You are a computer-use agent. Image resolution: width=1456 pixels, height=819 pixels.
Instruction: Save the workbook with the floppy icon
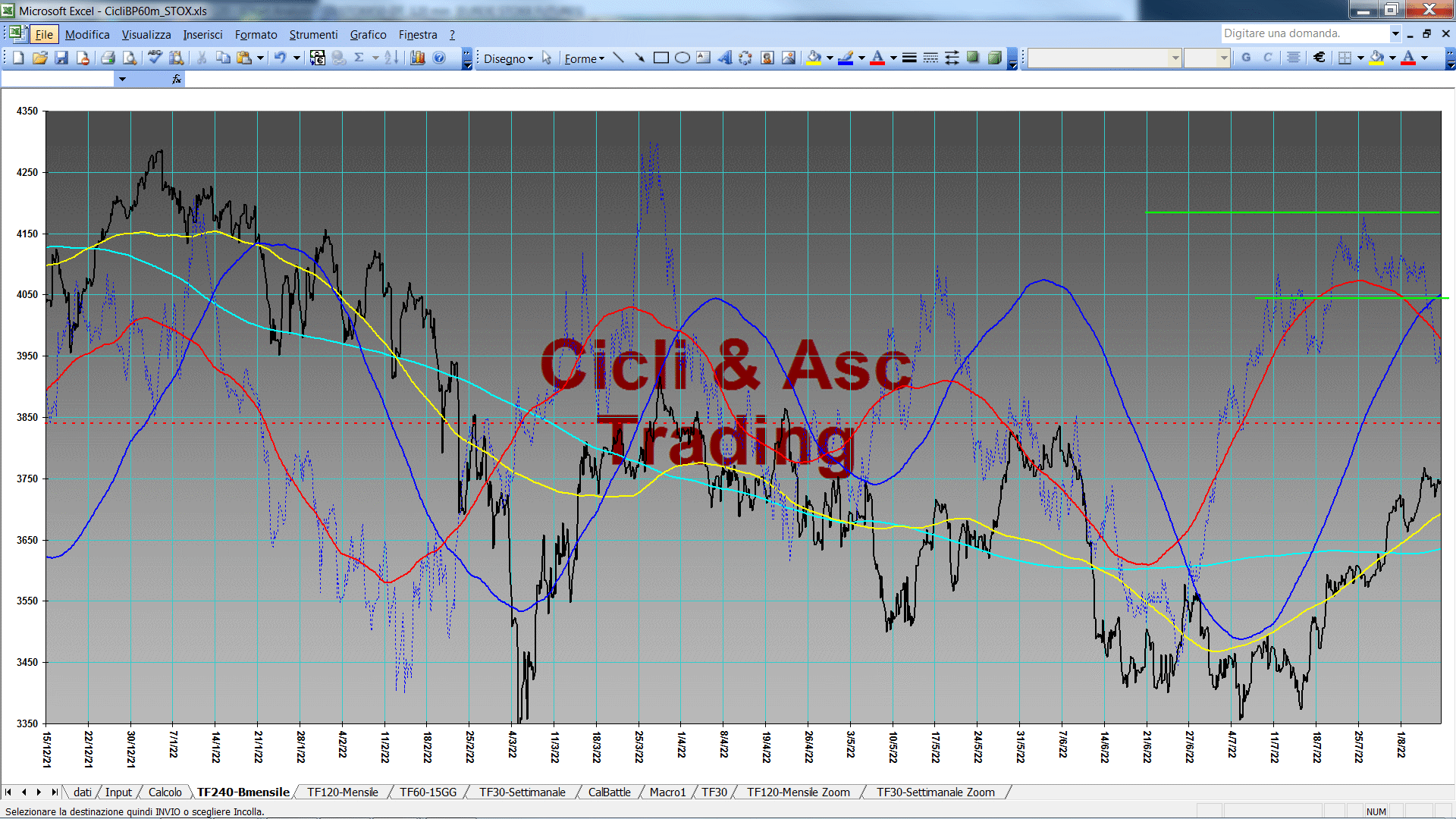coord(61,58)
